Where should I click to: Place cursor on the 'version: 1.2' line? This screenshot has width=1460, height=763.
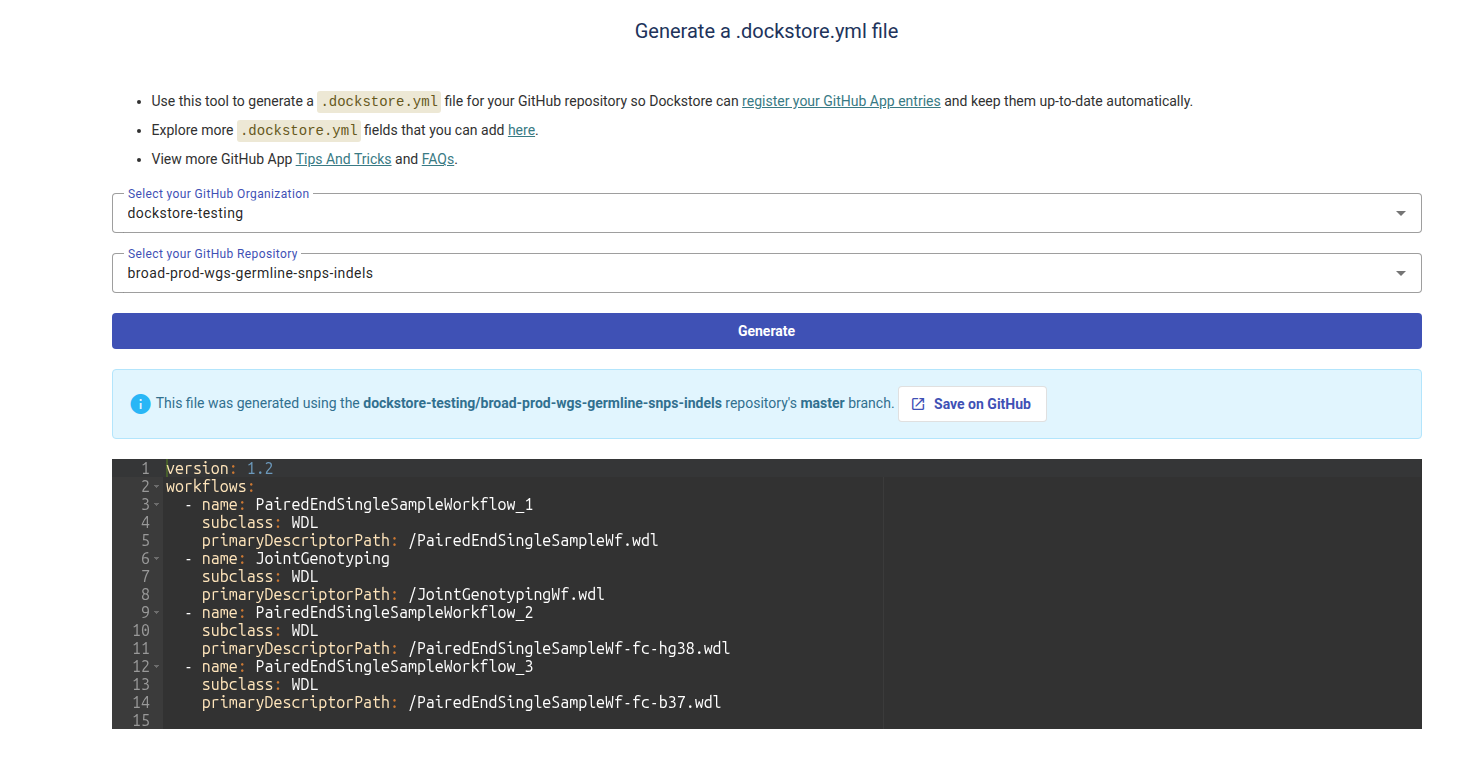tap(219, 469)
